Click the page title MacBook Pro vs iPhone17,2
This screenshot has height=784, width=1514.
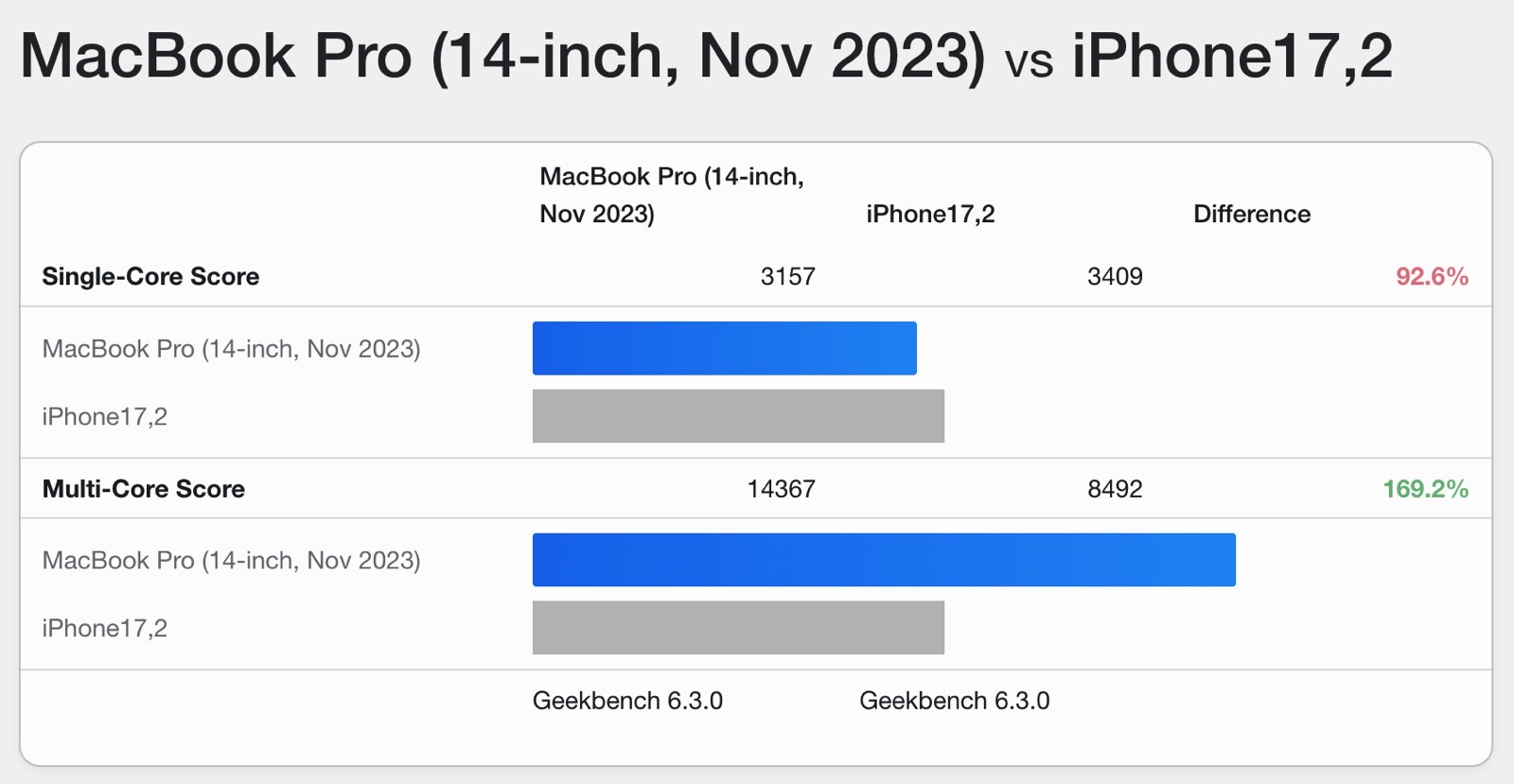tap(706, 56)
